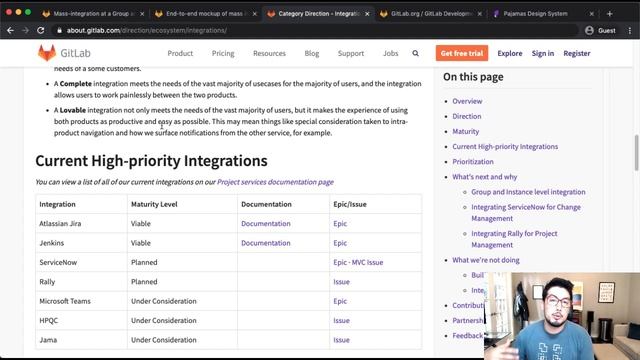Open the Product menu

click(180, 53)
